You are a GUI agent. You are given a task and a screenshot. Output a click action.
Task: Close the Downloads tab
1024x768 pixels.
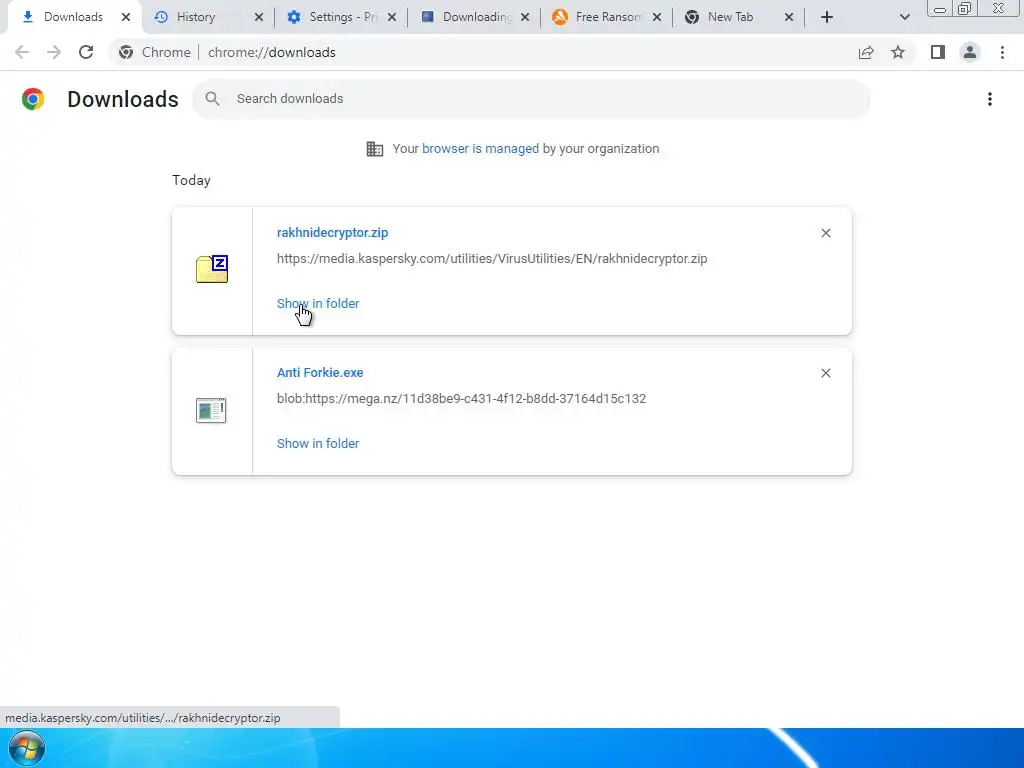pos(126,17)
